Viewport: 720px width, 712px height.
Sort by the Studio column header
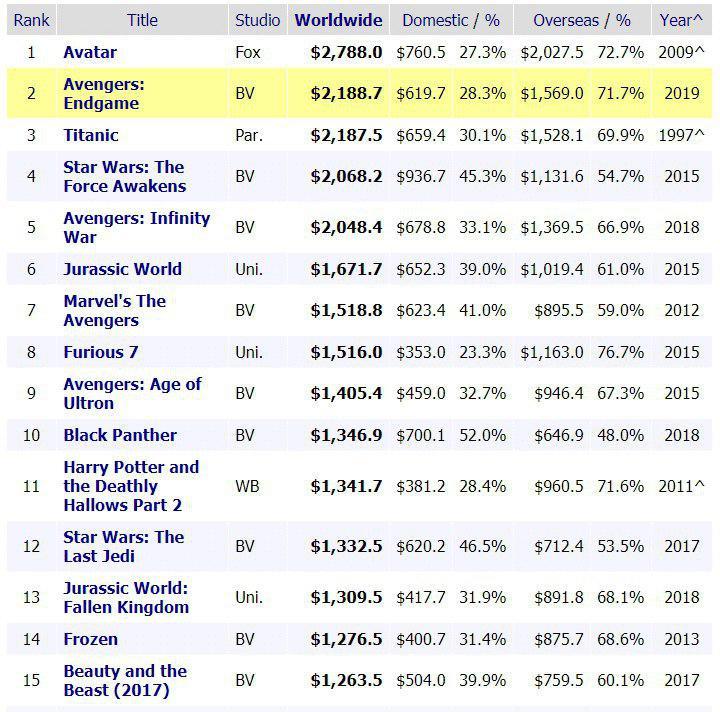257,20
